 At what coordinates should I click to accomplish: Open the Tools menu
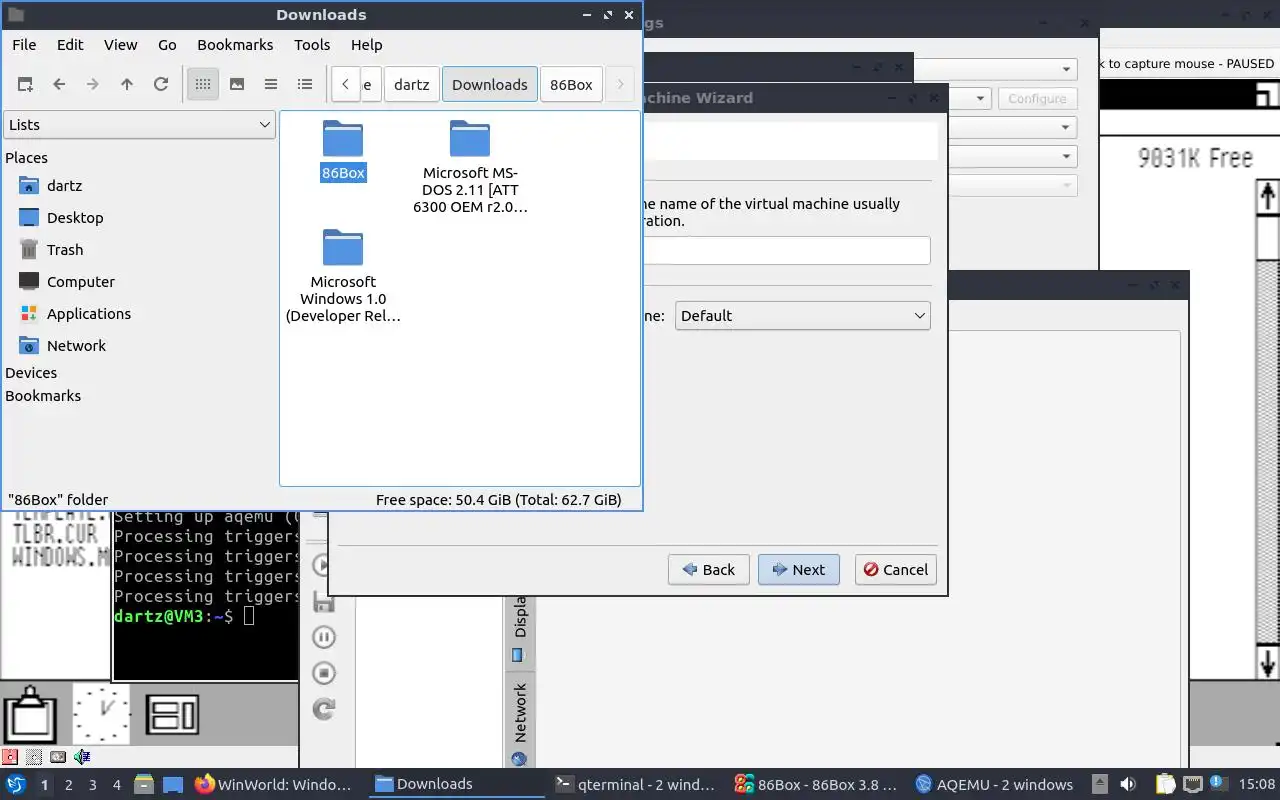click(312, 45)
